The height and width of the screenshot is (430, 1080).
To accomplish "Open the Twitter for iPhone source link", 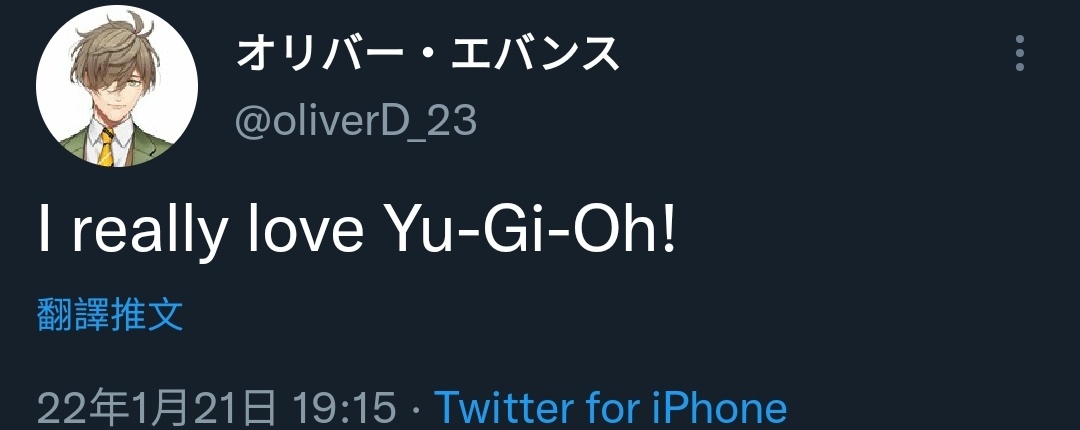I will (x=610, y=408).
